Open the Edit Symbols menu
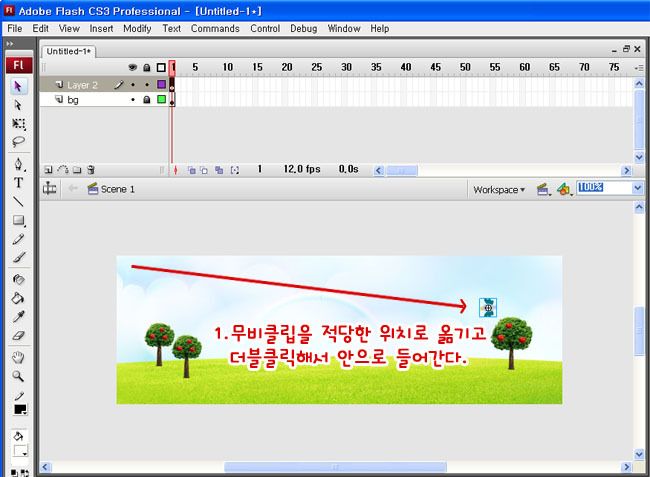This screenshot has width=650, height=477. [x=564, y=190]
